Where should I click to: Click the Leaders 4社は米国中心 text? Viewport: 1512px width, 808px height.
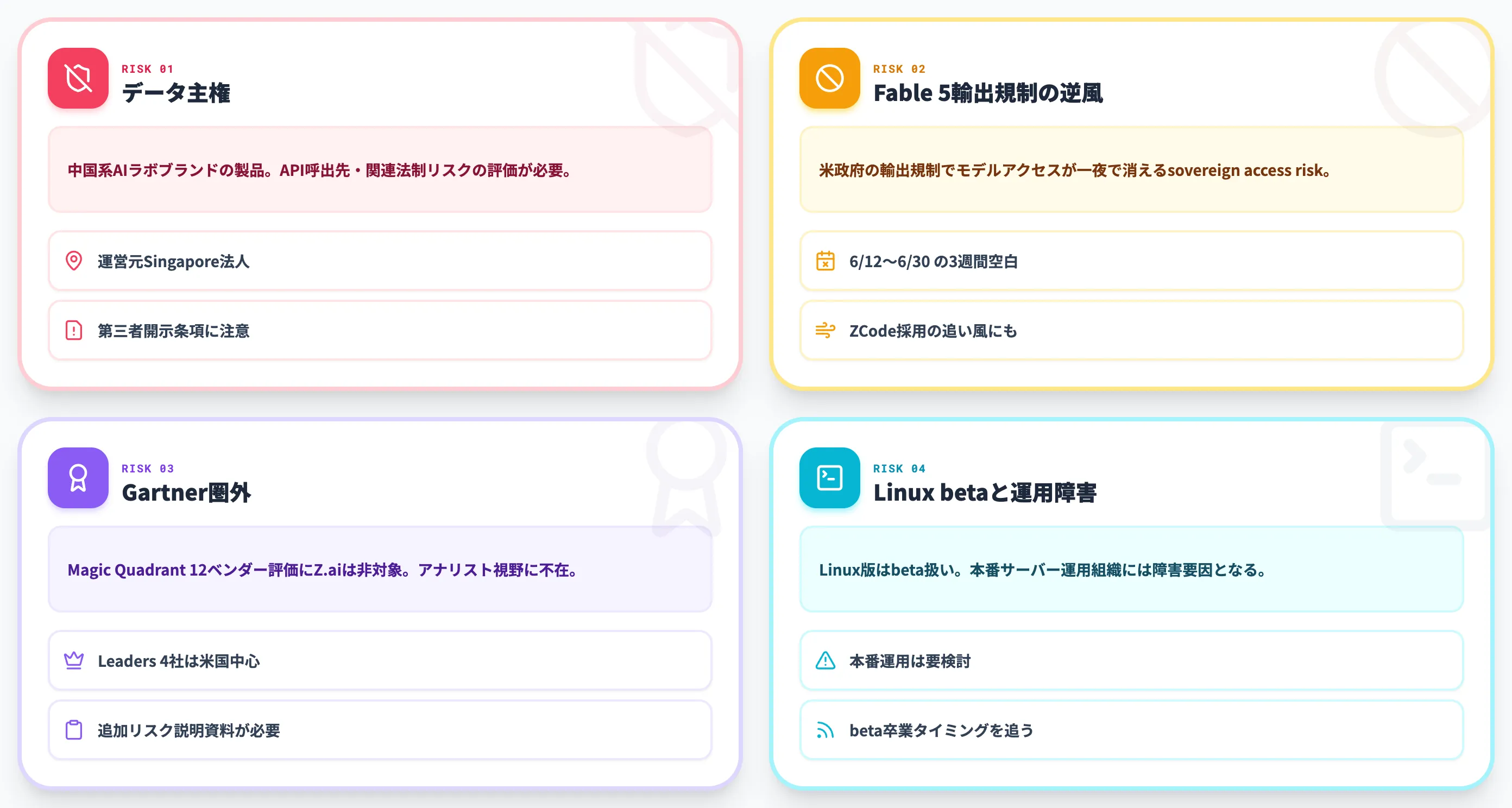coord(179,661)
